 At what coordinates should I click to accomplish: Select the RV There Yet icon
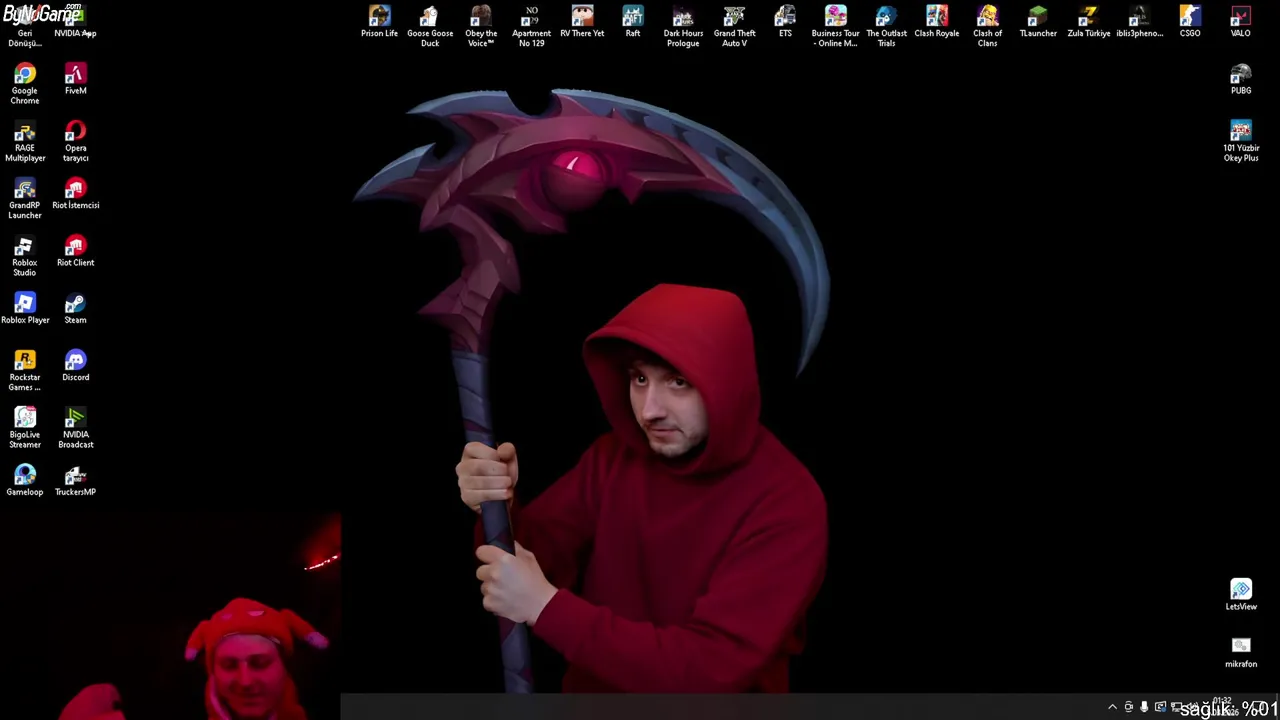[582, 22]
